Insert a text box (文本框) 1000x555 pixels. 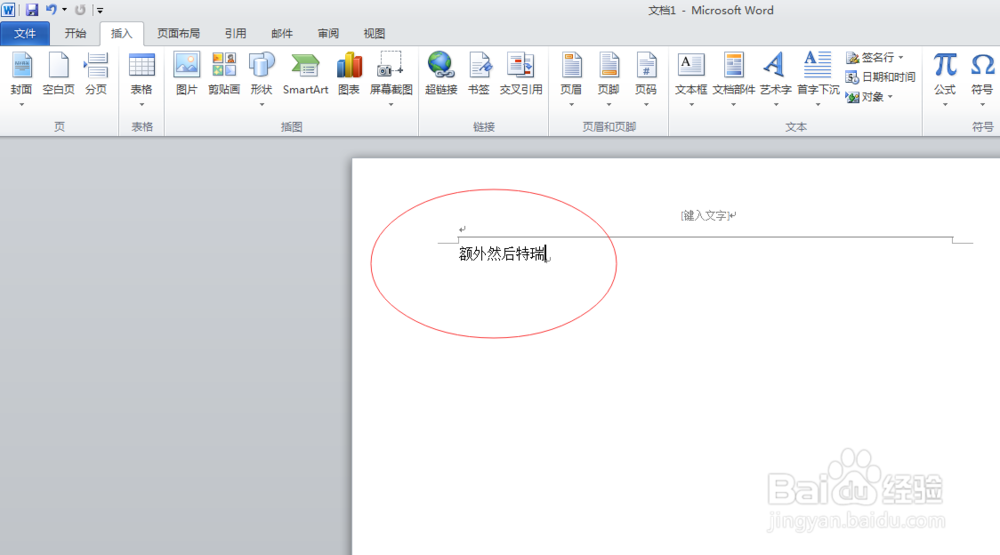[x=691, y=73]
